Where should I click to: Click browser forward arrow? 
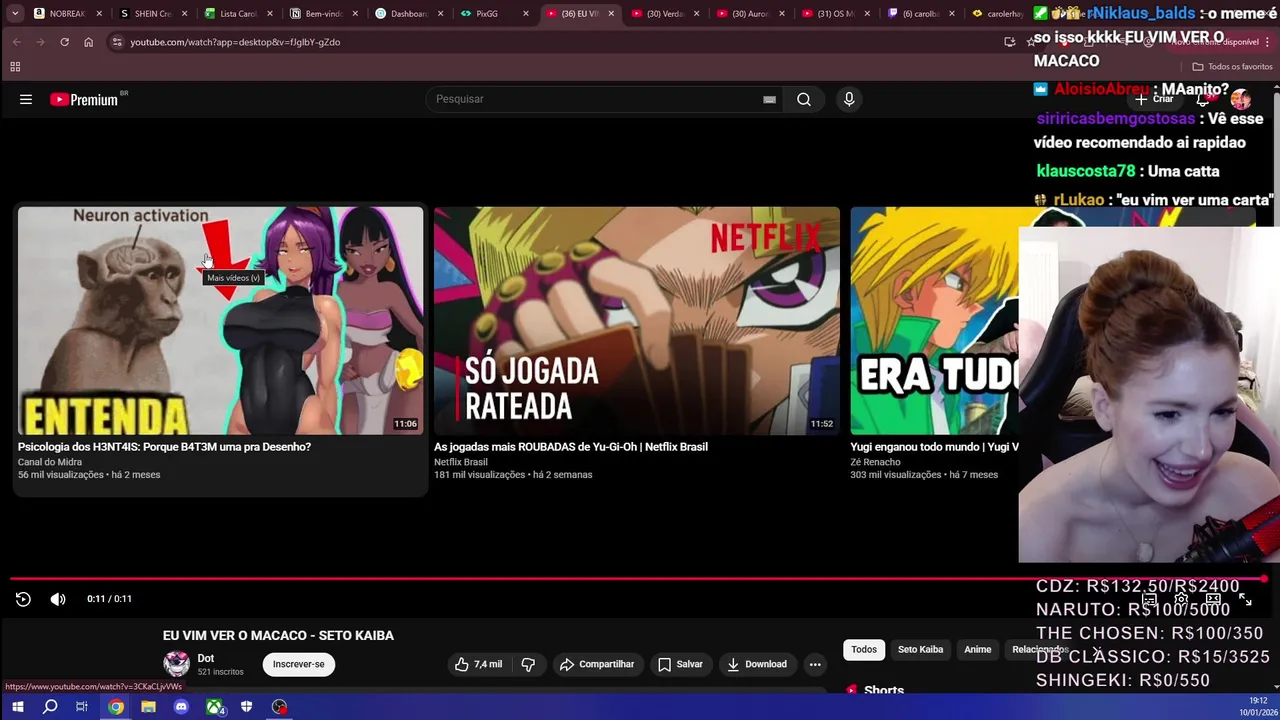click(x=40, y=42)
